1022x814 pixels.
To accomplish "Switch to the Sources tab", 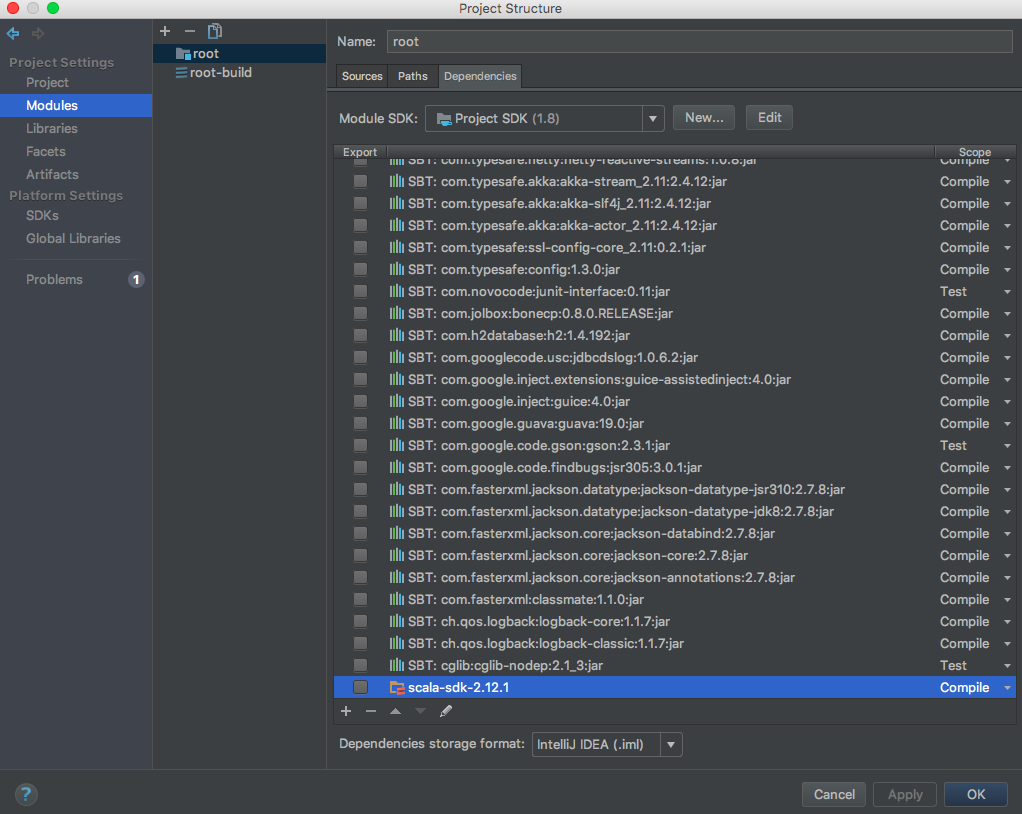I will click(x=362, y=76).
